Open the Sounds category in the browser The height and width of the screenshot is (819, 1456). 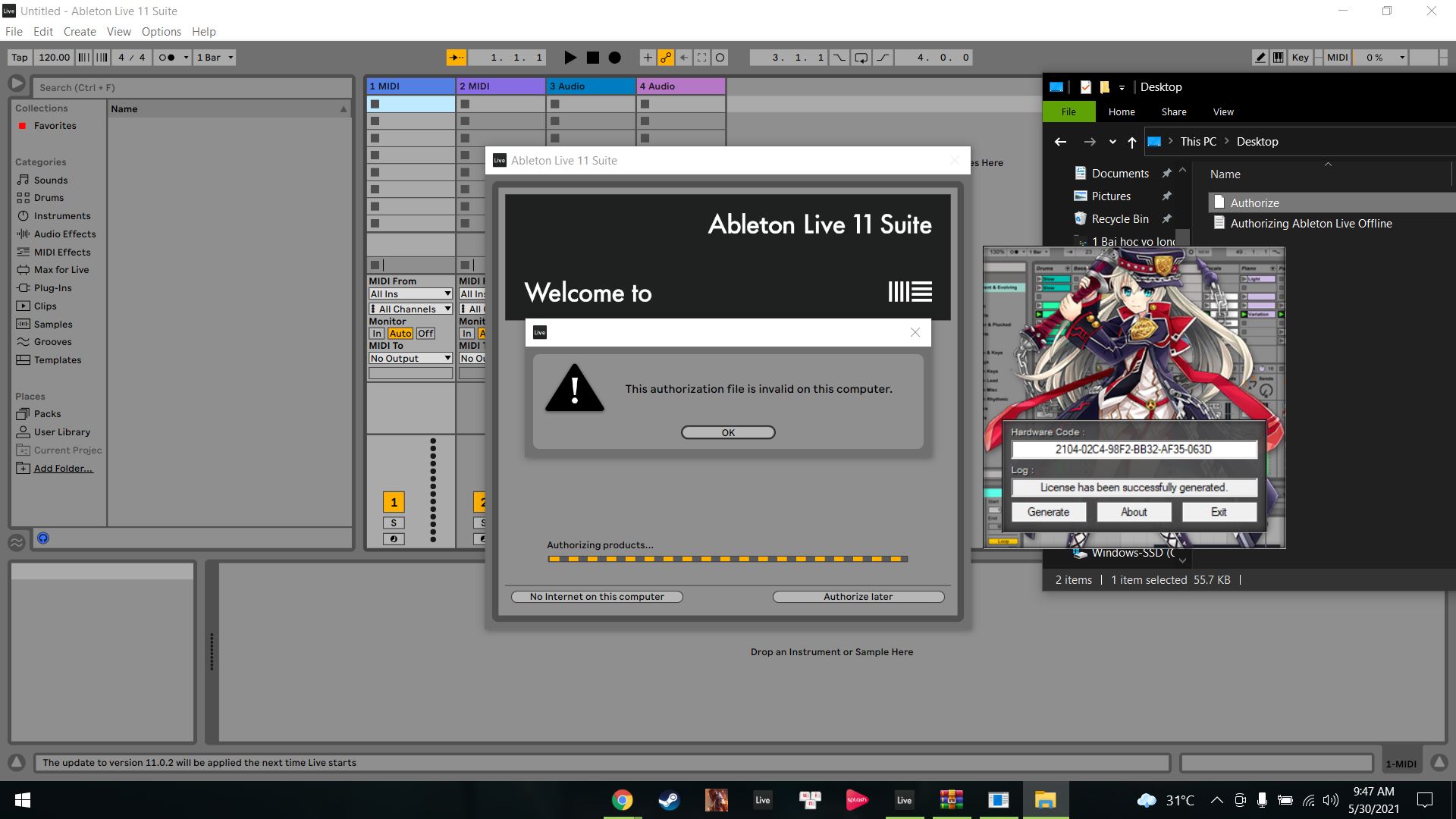[51, 180]
